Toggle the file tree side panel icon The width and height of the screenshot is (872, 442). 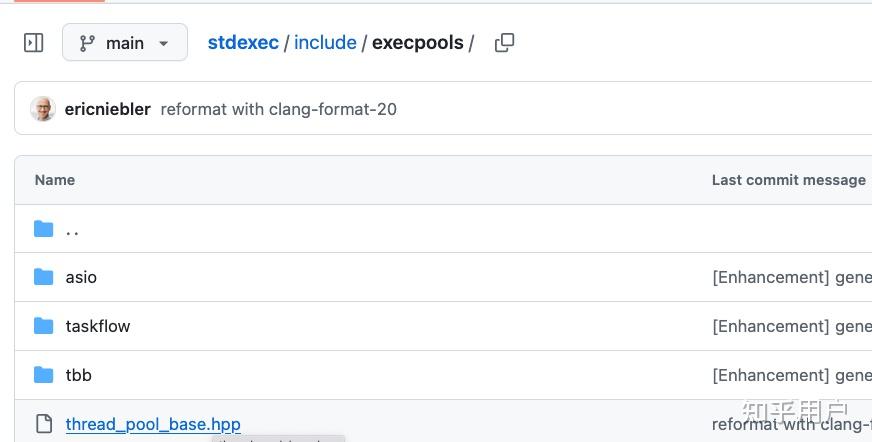34,43
